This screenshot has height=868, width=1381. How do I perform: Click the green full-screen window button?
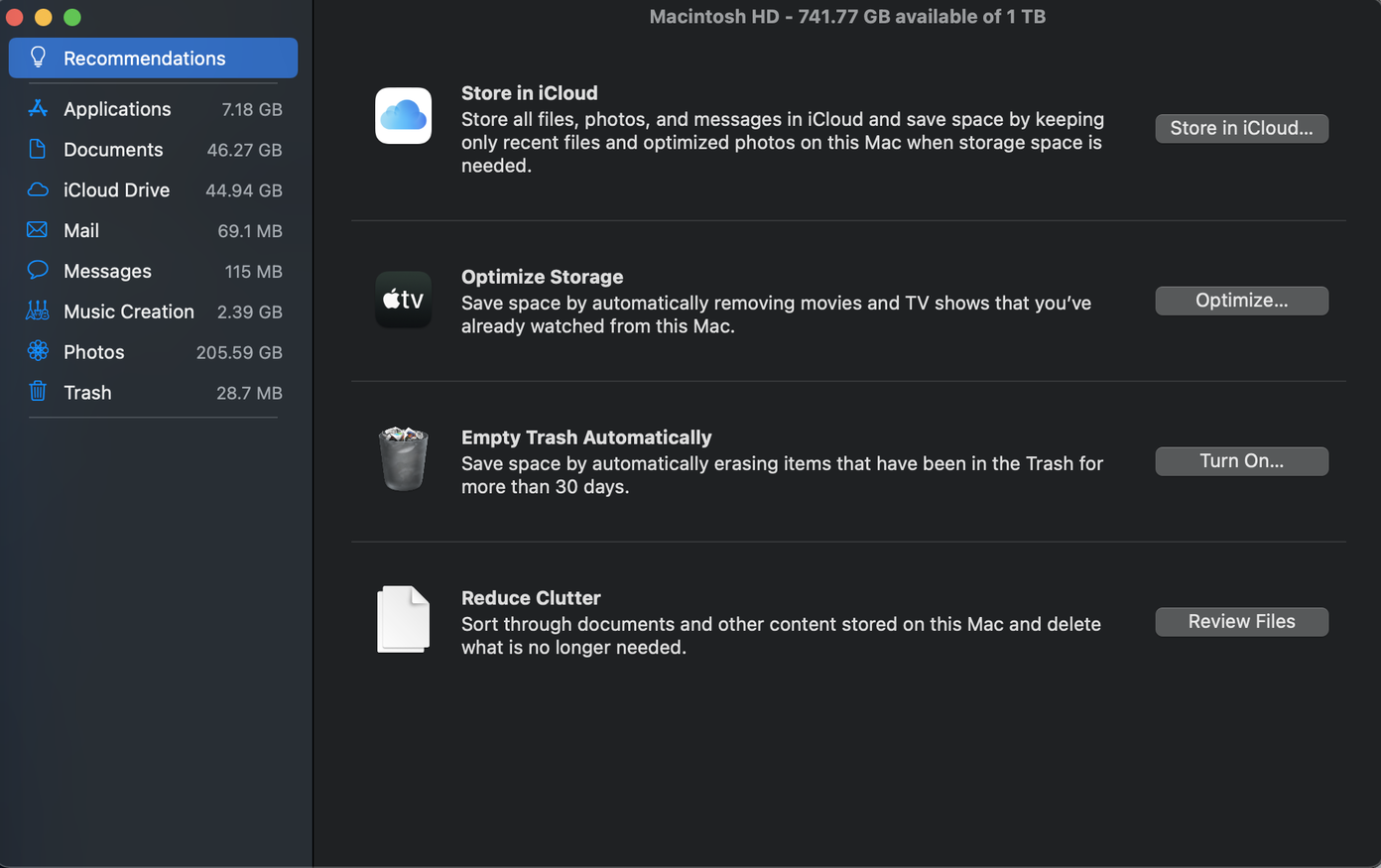[72, 17]
